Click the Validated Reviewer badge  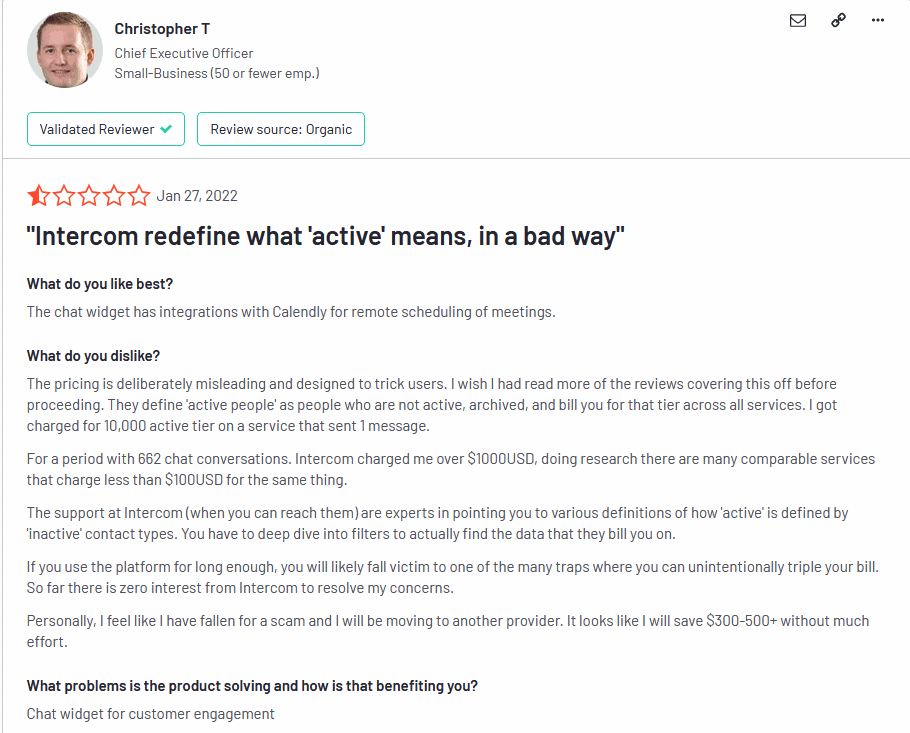point(106,129)
